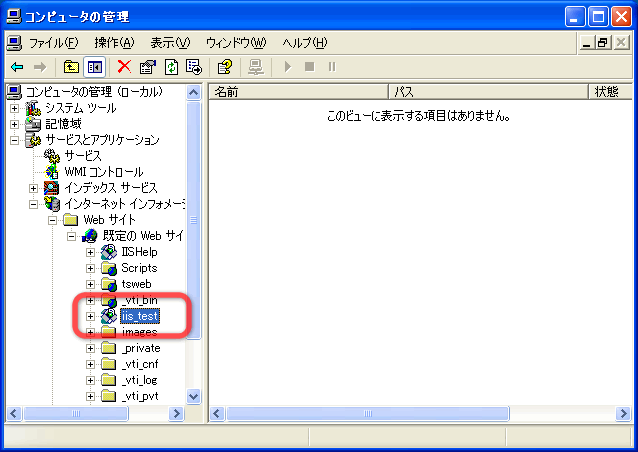Open the ヘルプ(H) menu

point(305,42)
